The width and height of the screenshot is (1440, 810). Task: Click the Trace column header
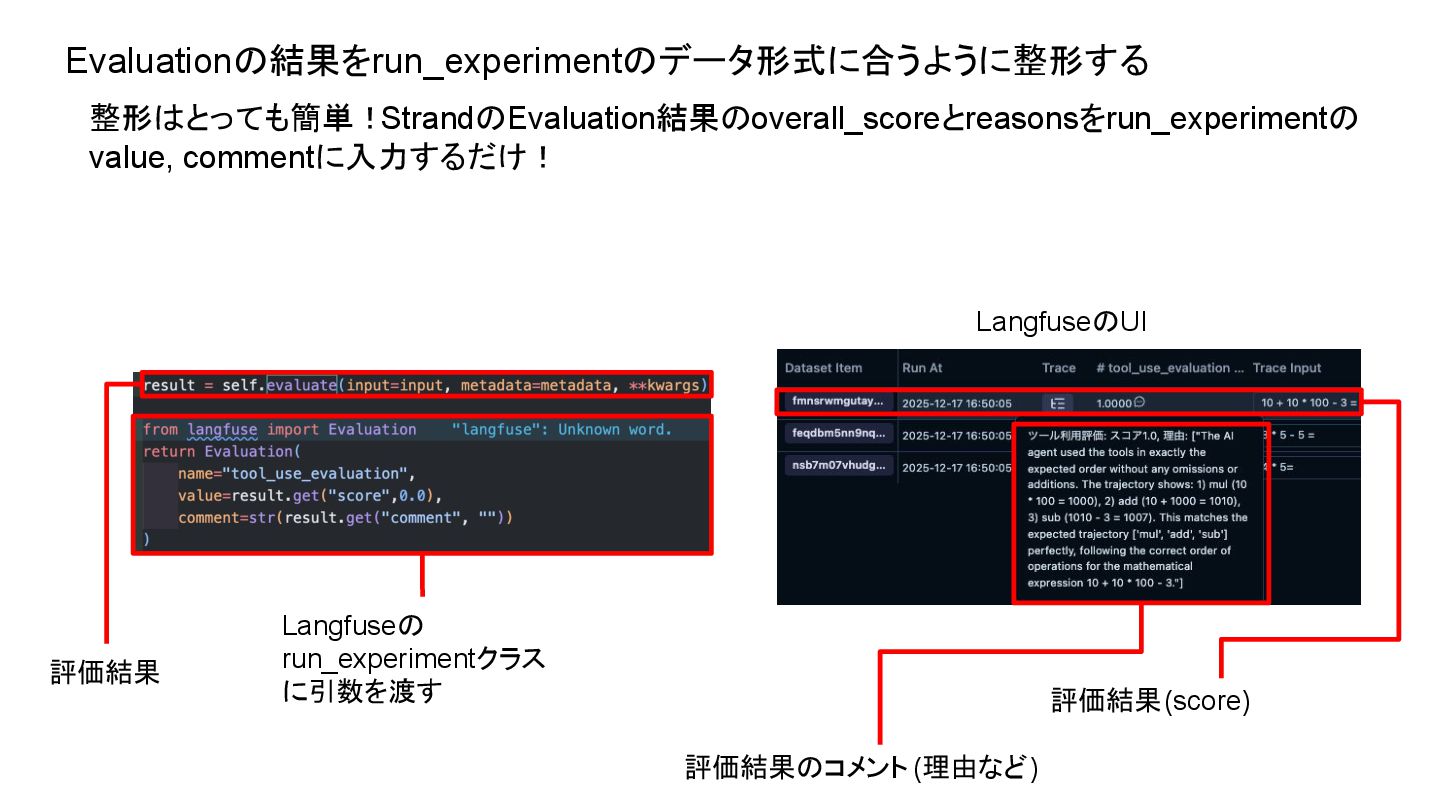tap(1059, 368)
